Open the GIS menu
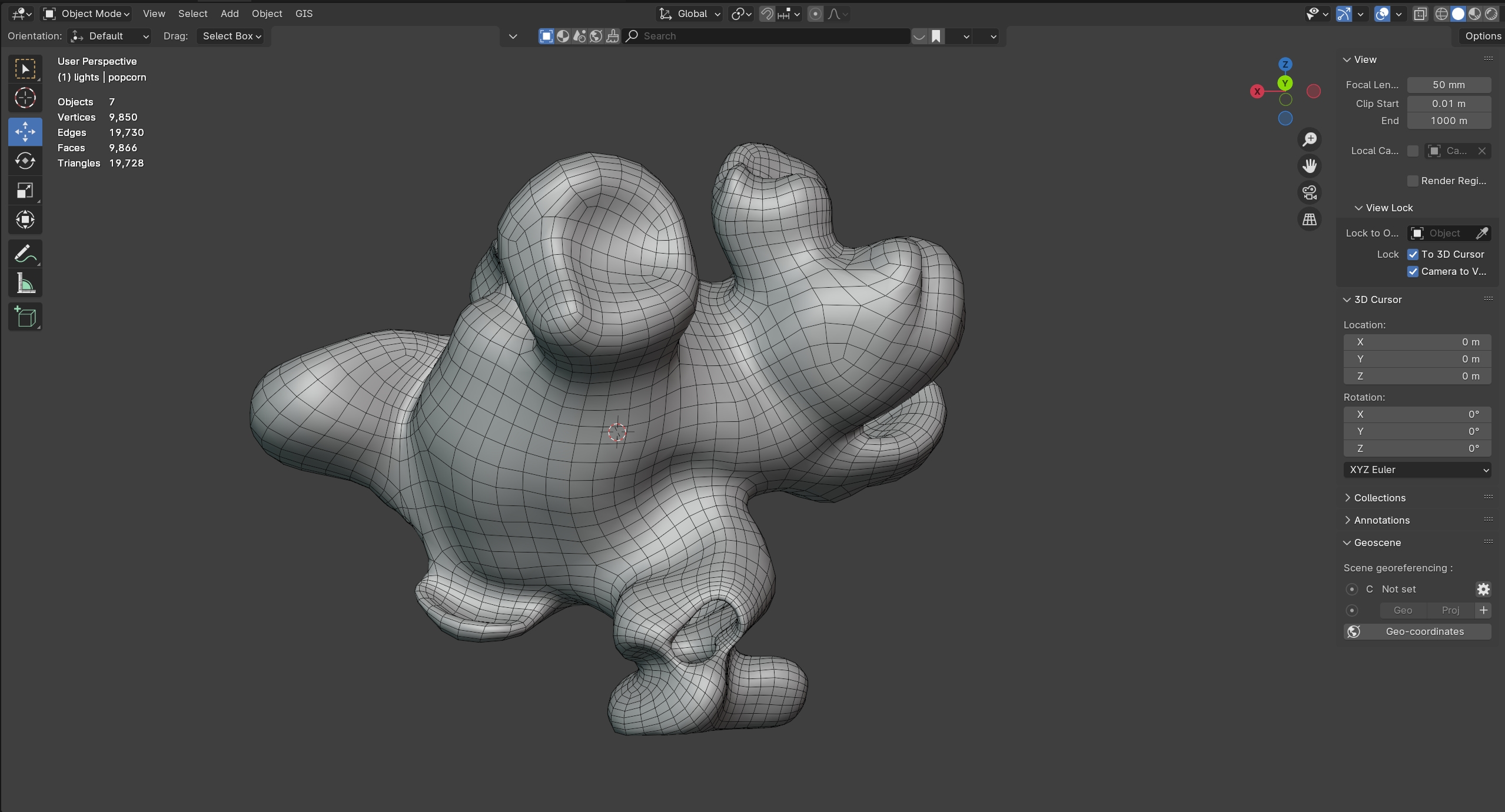The width and height of the screenshot is (1505, 812). coord(304,14)
